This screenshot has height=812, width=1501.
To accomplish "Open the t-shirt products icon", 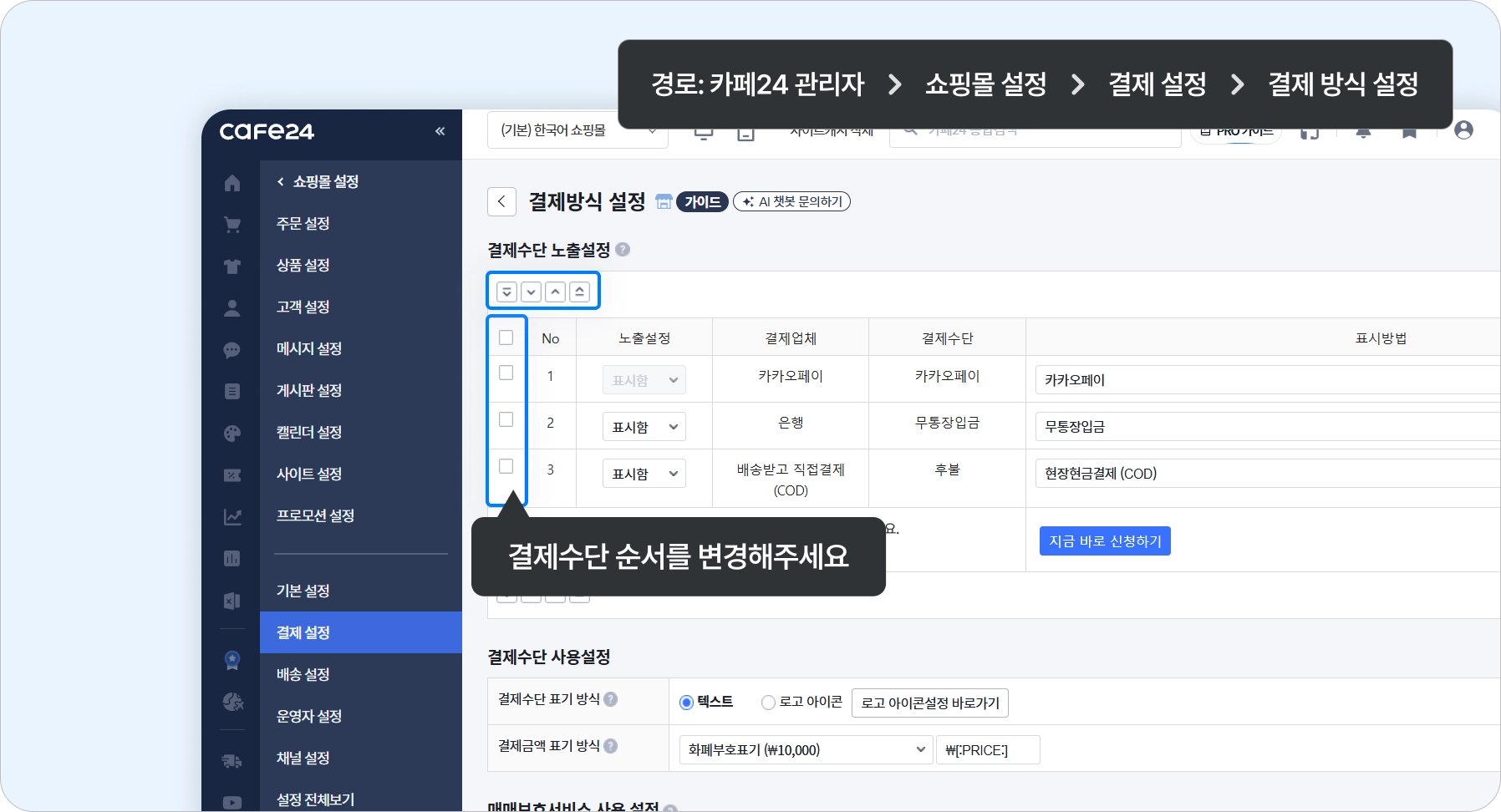I will tap(232, 266).
